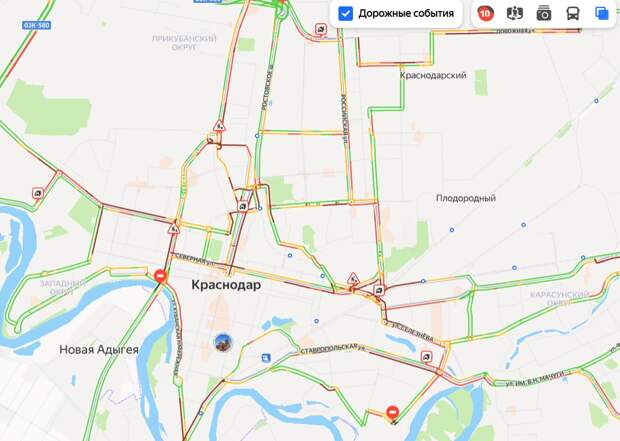Select road works sign above Северная ул.
Image resolution: width=620 pixels, height=441 pixels.
pos(174,228)
